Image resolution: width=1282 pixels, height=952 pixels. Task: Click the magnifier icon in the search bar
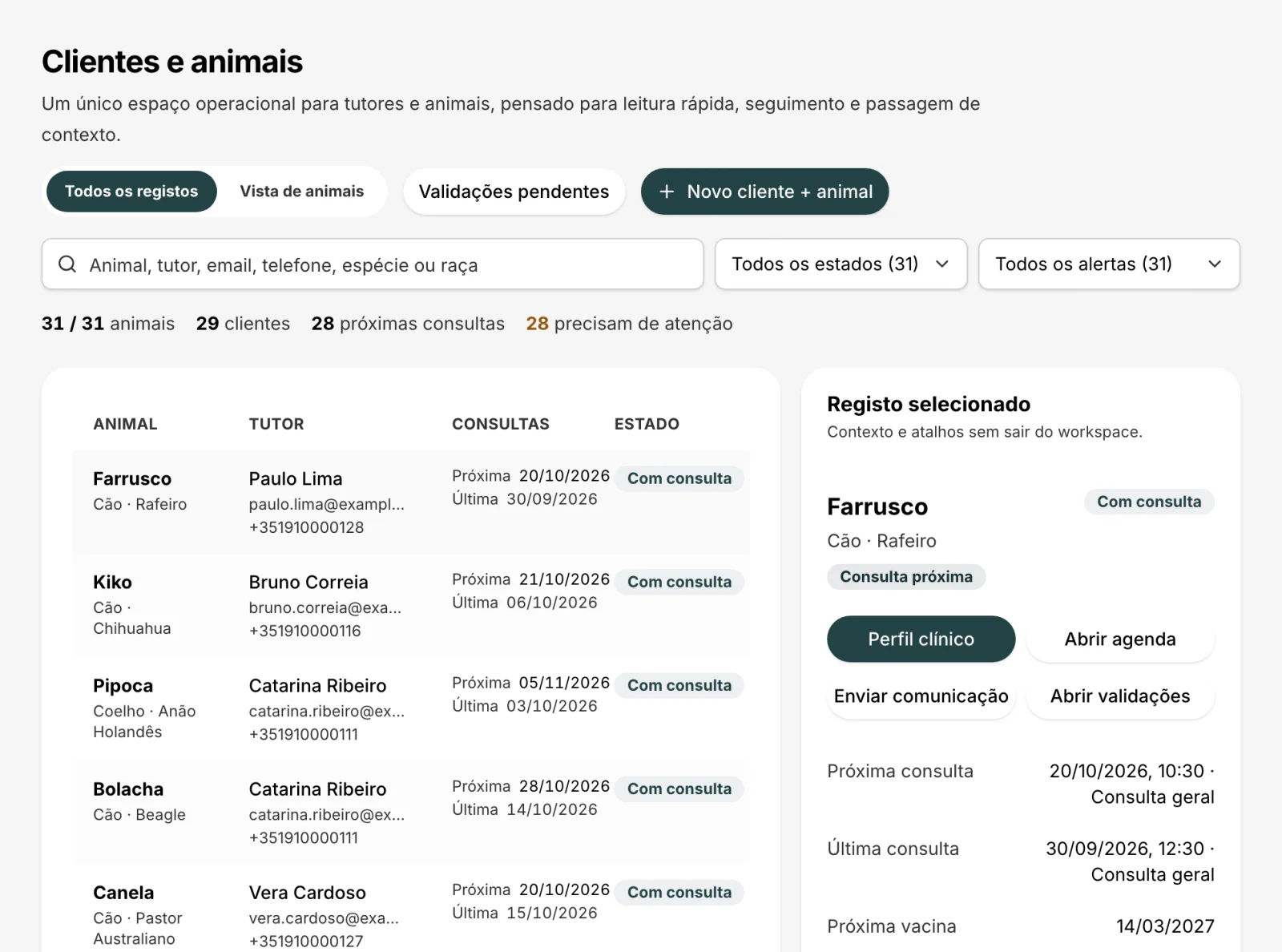point(67,264)
